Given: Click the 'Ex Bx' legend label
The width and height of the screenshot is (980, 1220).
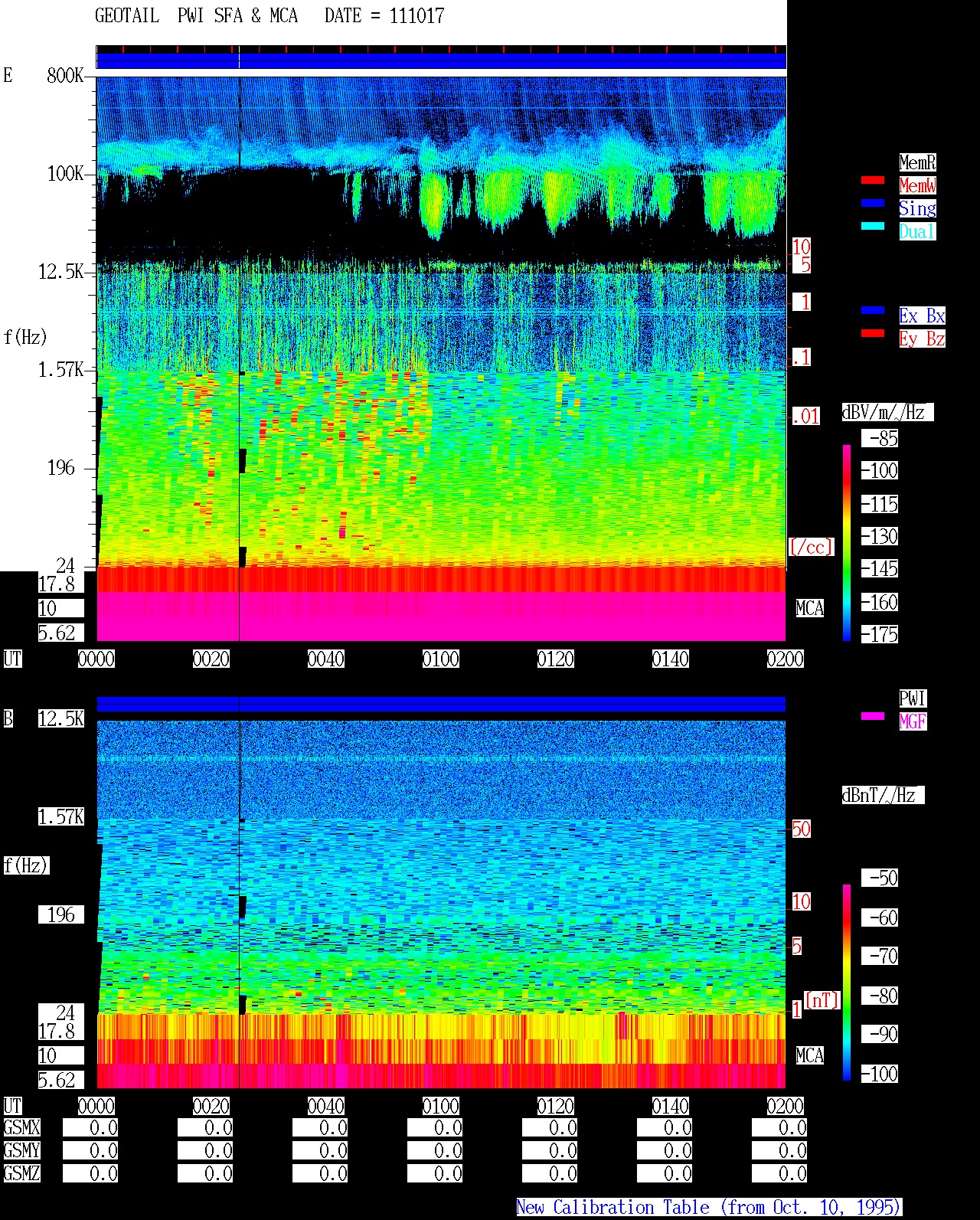Looking at the screenshot, I should [x=922, y=316].
